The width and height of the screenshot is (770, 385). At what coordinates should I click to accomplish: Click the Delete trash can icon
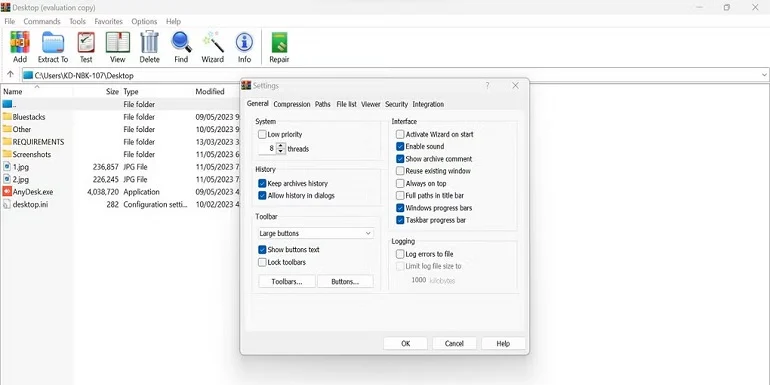[149, 42]
